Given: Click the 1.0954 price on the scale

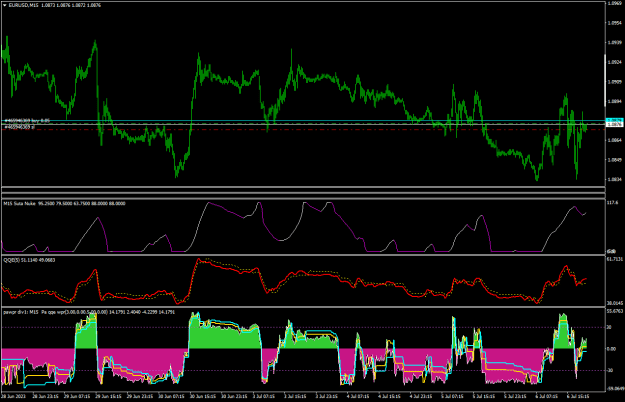Looking at the screenshot, I should point(614,23).
